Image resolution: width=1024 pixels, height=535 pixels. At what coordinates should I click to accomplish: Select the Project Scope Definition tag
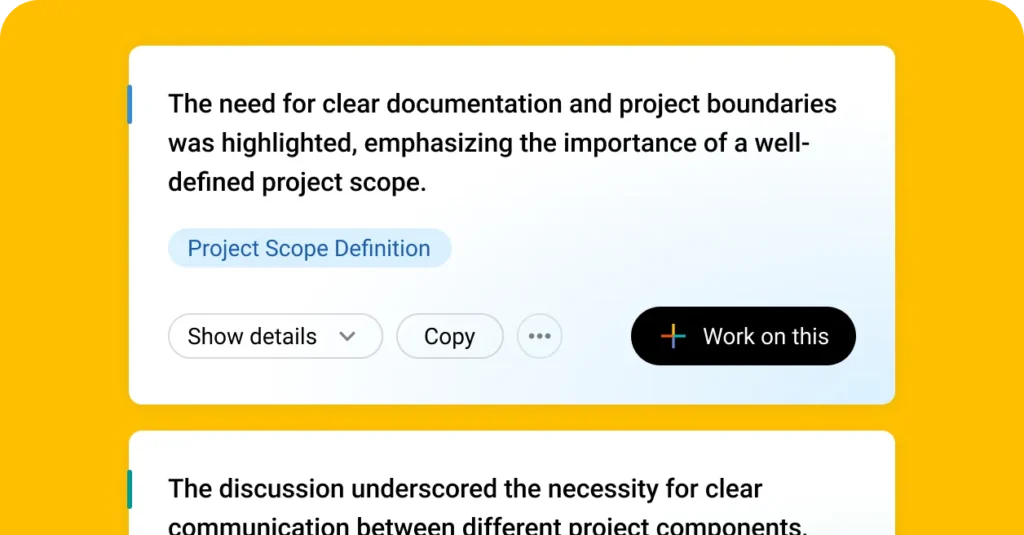pos(310,248)
